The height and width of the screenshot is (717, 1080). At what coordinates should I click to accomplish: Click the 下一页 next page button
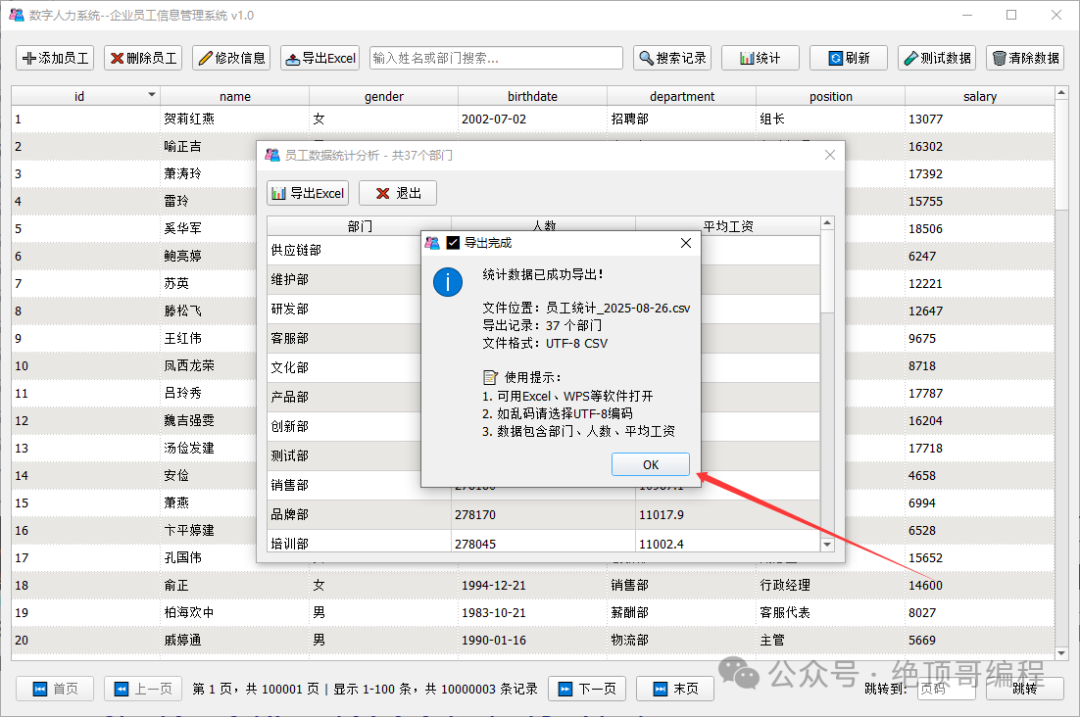pyautogui.click(x=587, y=688)
